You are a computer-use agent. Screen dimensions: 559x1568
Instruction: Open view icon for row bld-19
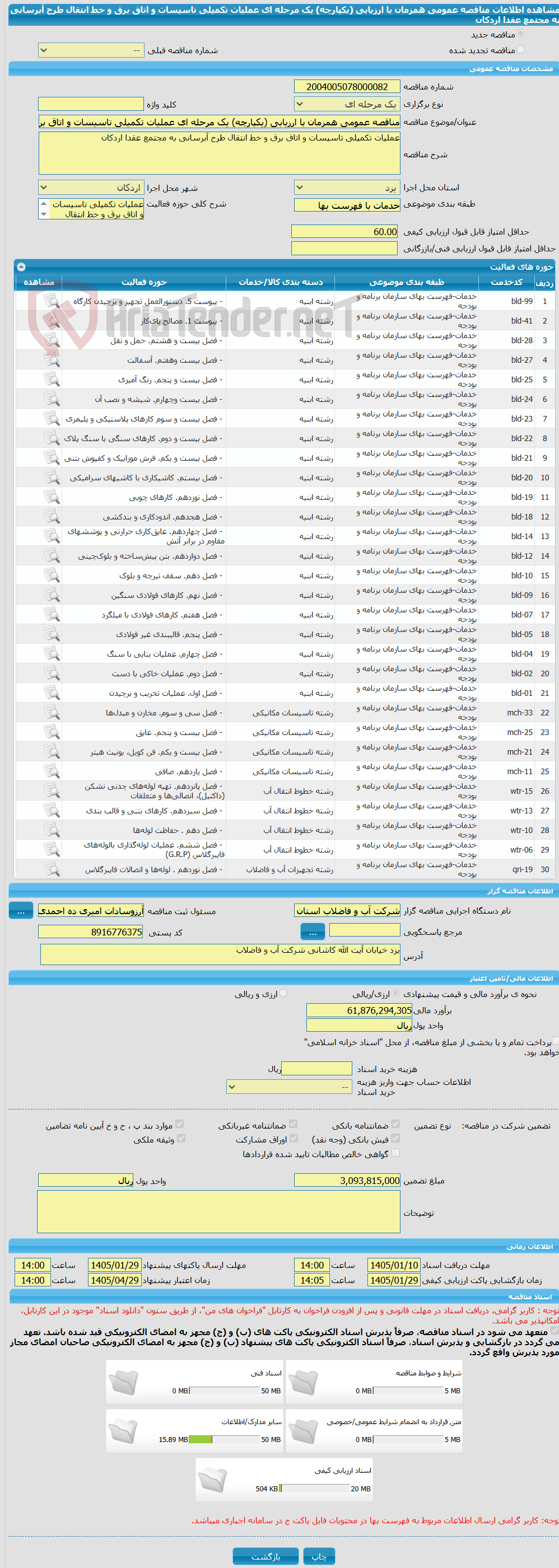52,497
